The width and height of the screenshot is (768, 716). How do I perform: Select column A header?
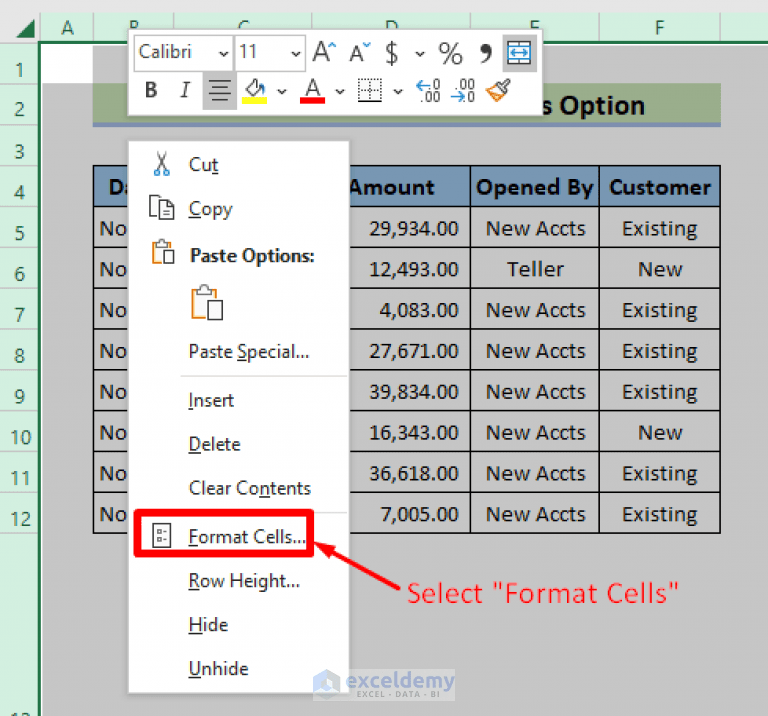(x=67, y=27)
